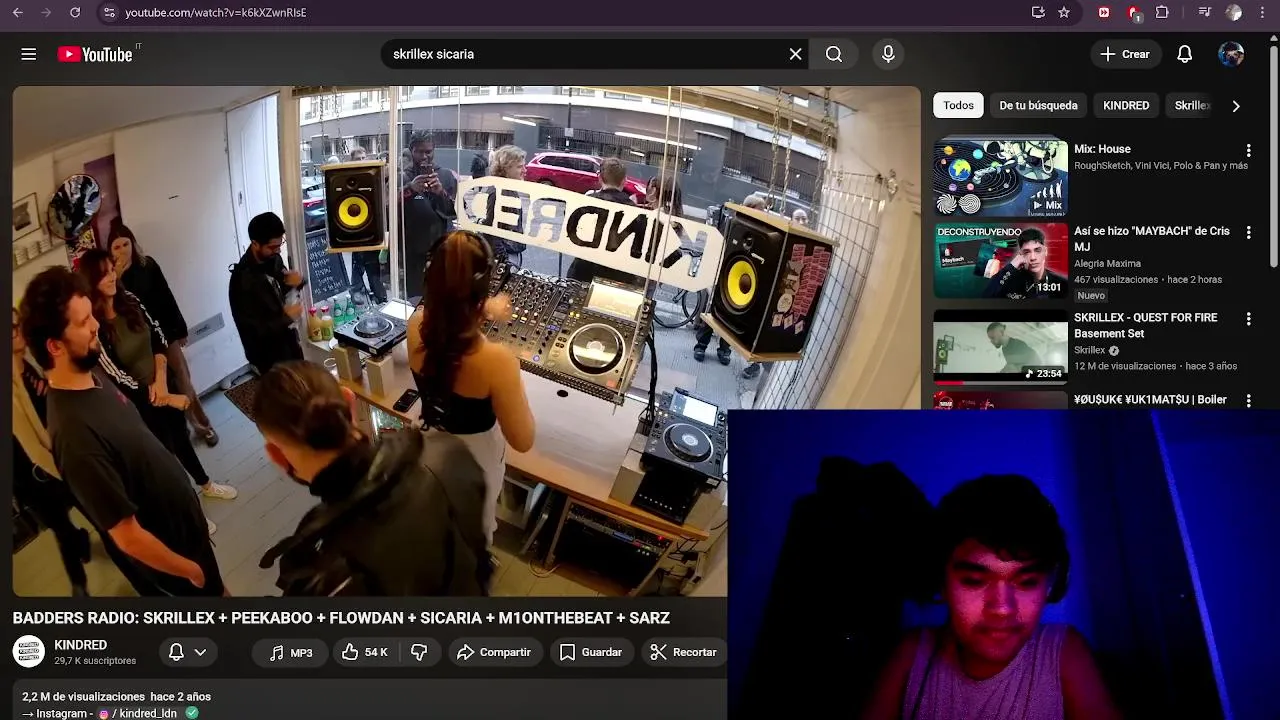Open SKRILLEX - QUEST FOR FIRE title

(x=1146, y=325)
